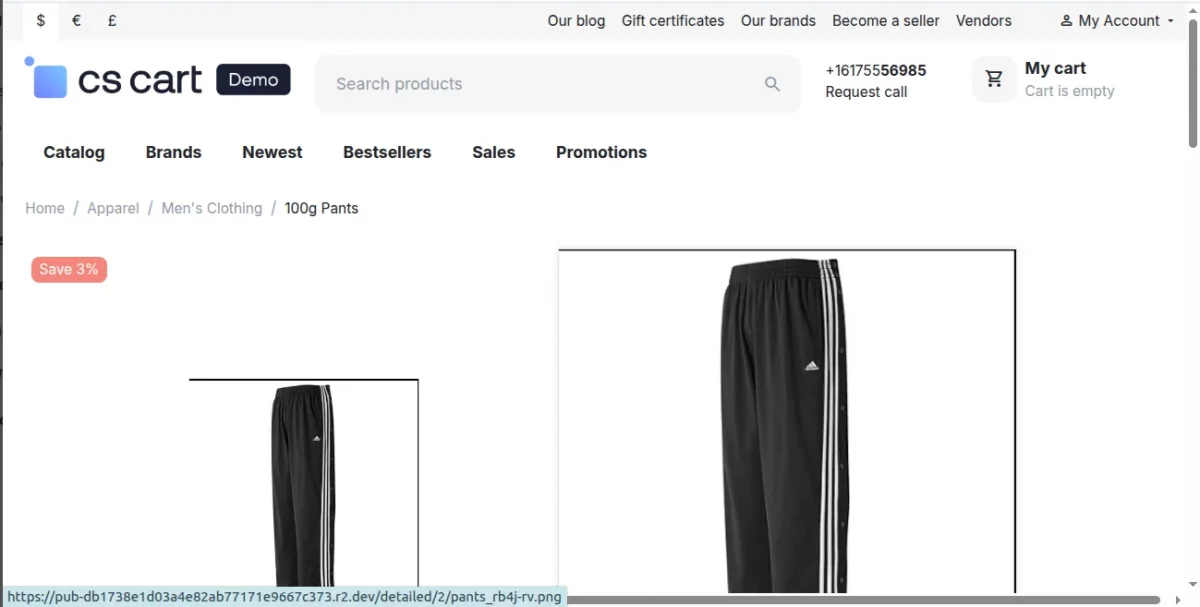Image resolution: width=1200 pixels, height=607 pixels.
Task: Open the Promotions menu item
Action: [601, 152]
